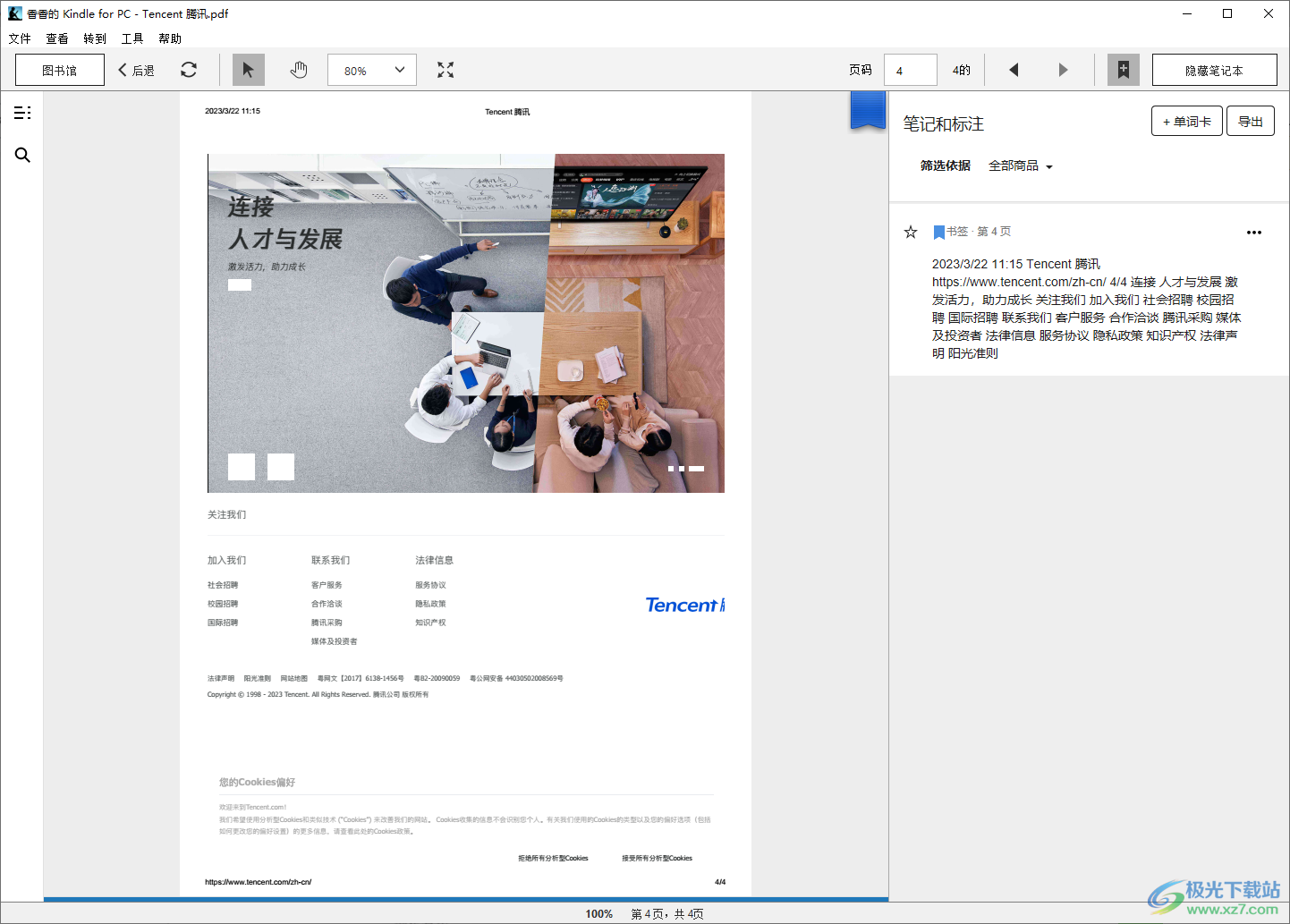The width and height of the screenshot is (1290, 924).
Task: Open the 工具 menu
Action: click(132, 38)
